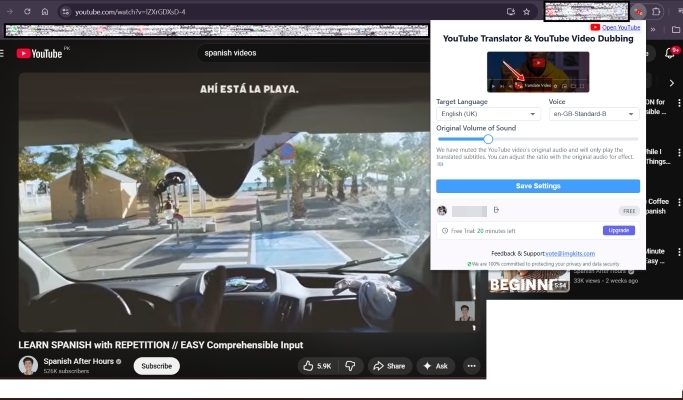Open options menu for 'Minute Easy' video
Screen dimensions: 683x400
[x=679, y=252]
